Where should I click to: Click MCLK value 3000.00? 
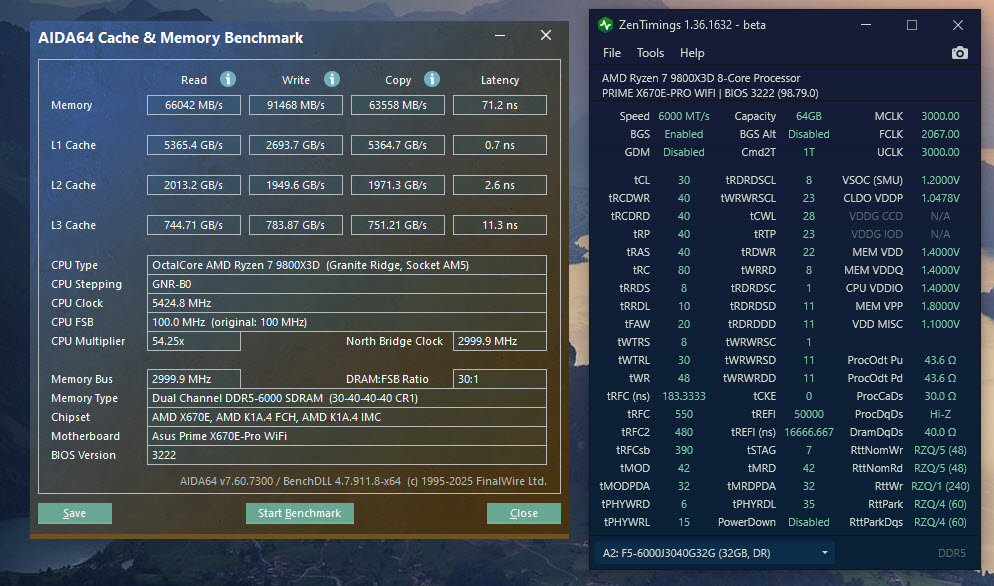coord(940,116)
